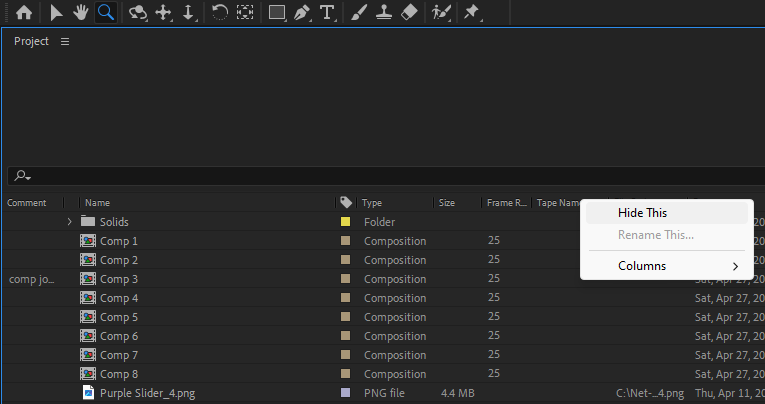Select the Puppet Pin tool
Image resolution: width=765 pixels, height=404 pixels.
pyautogui.click(x=471, y=13)
